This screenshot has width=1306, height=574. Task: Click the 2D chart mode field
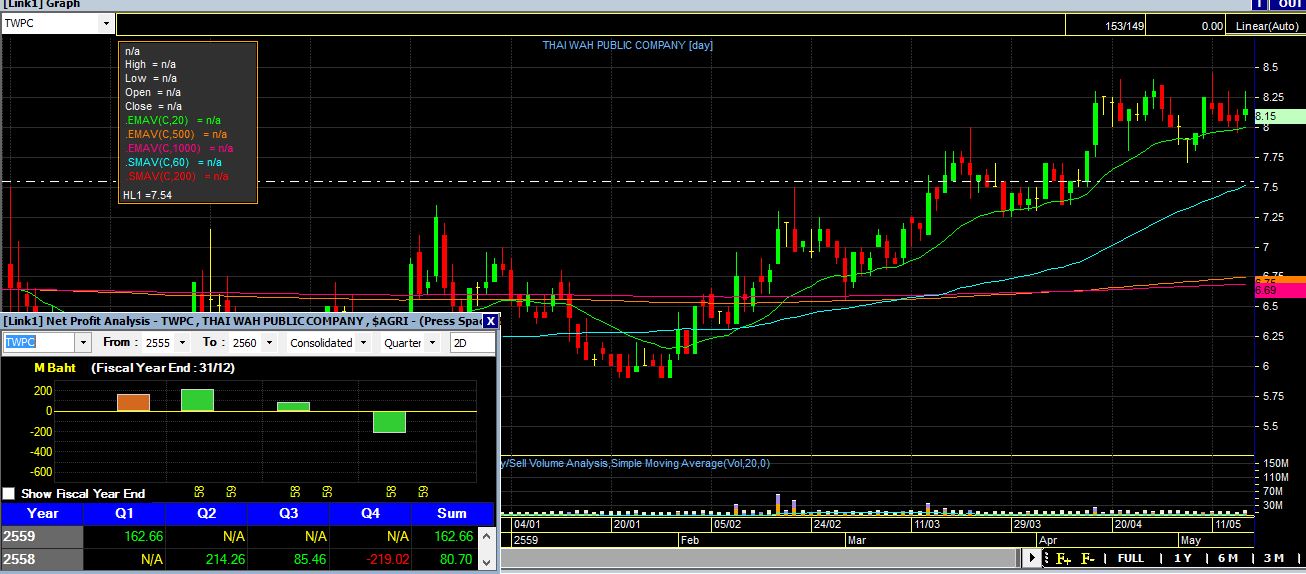[471, 343]
